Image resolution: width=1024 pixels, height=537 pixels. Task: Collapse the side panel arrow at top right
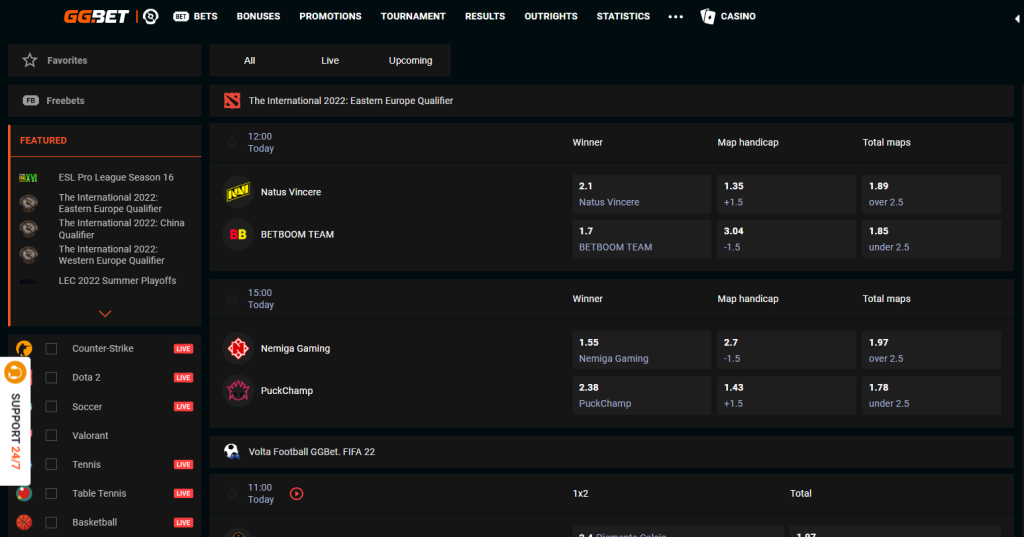tap(1017, 19)
